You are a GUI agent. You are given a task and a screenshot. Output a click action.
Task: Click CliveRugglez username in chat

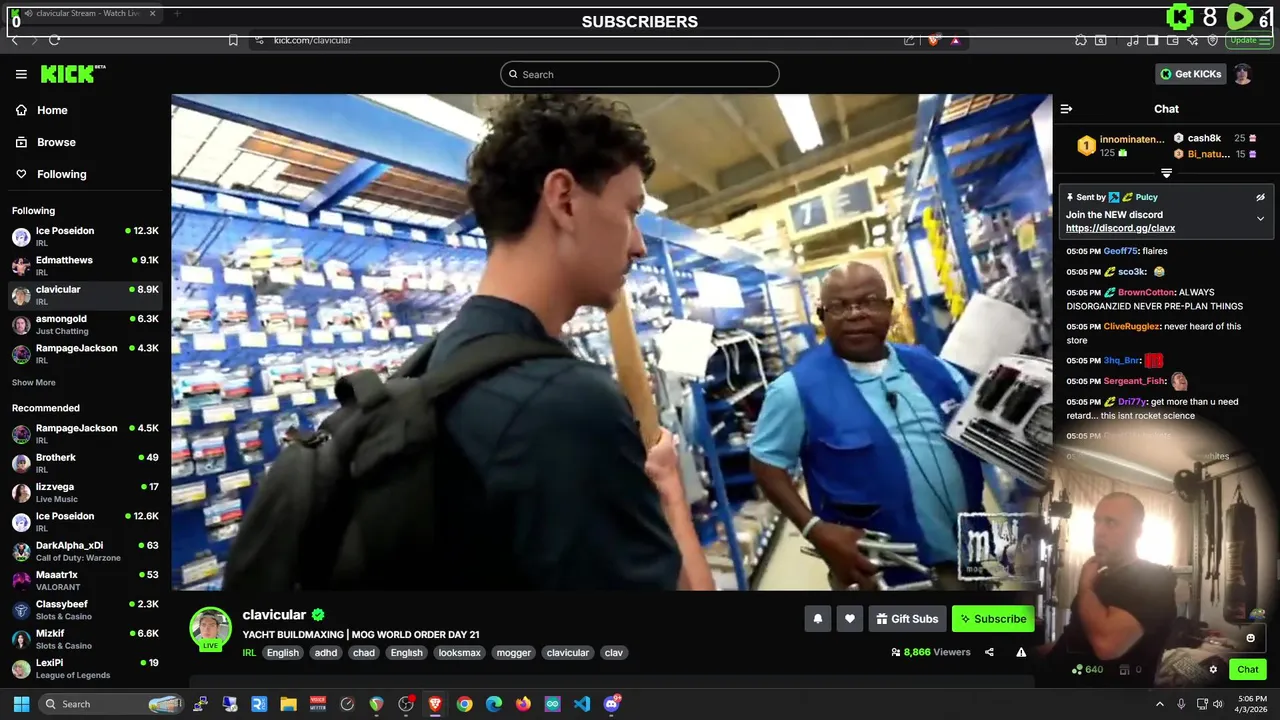click(x=1132, y=326)
